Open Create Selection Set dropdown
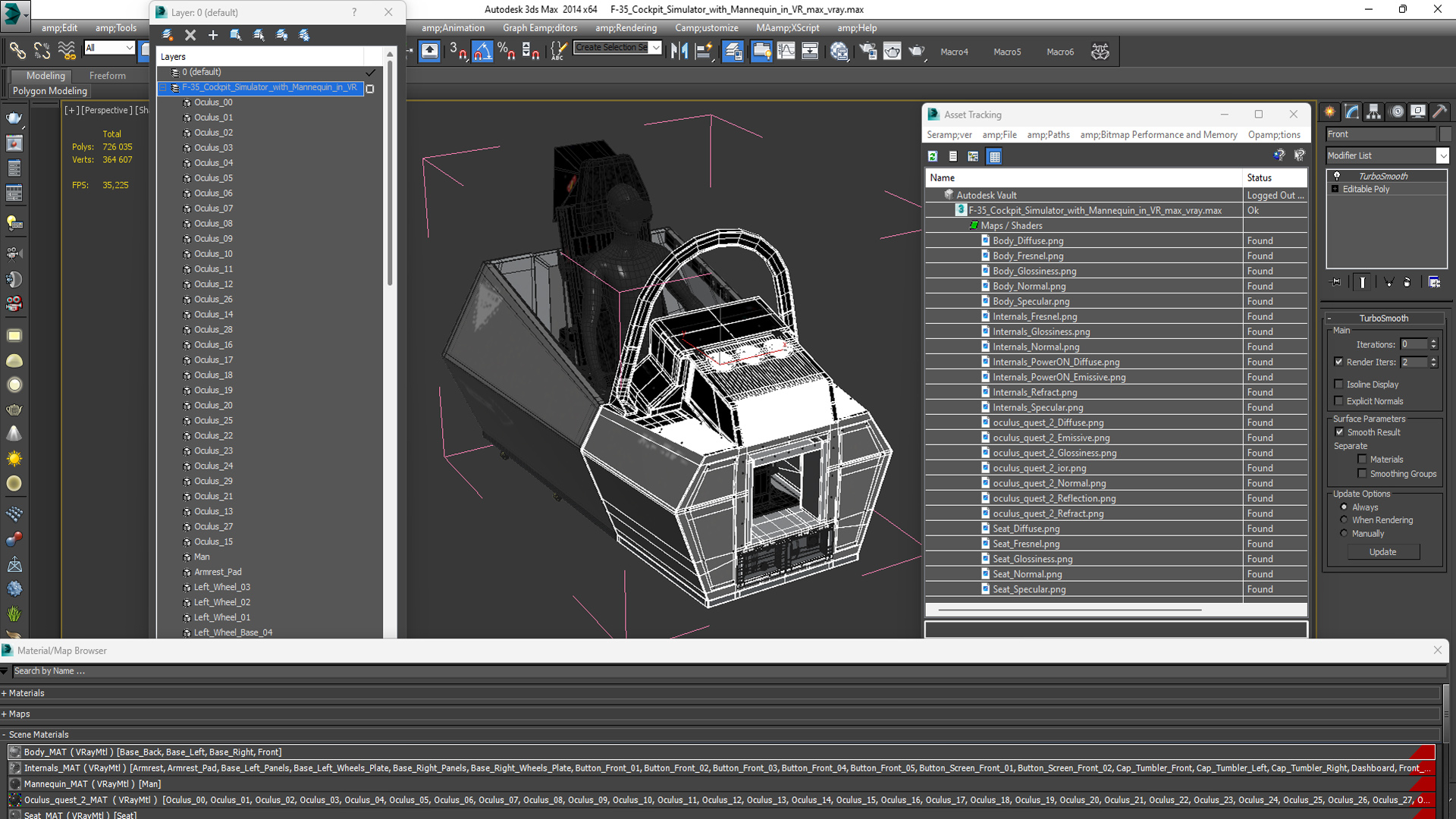1456x819 pixels. (656, 47)
